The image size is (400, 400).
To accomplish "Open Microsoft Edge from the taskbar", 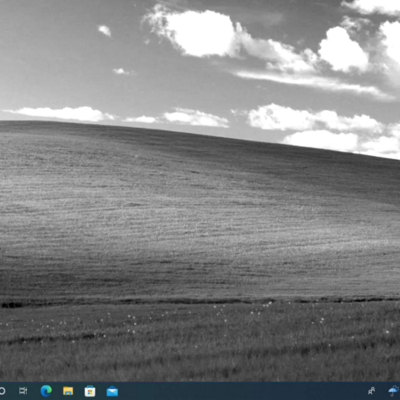I will tap(46, 391).
